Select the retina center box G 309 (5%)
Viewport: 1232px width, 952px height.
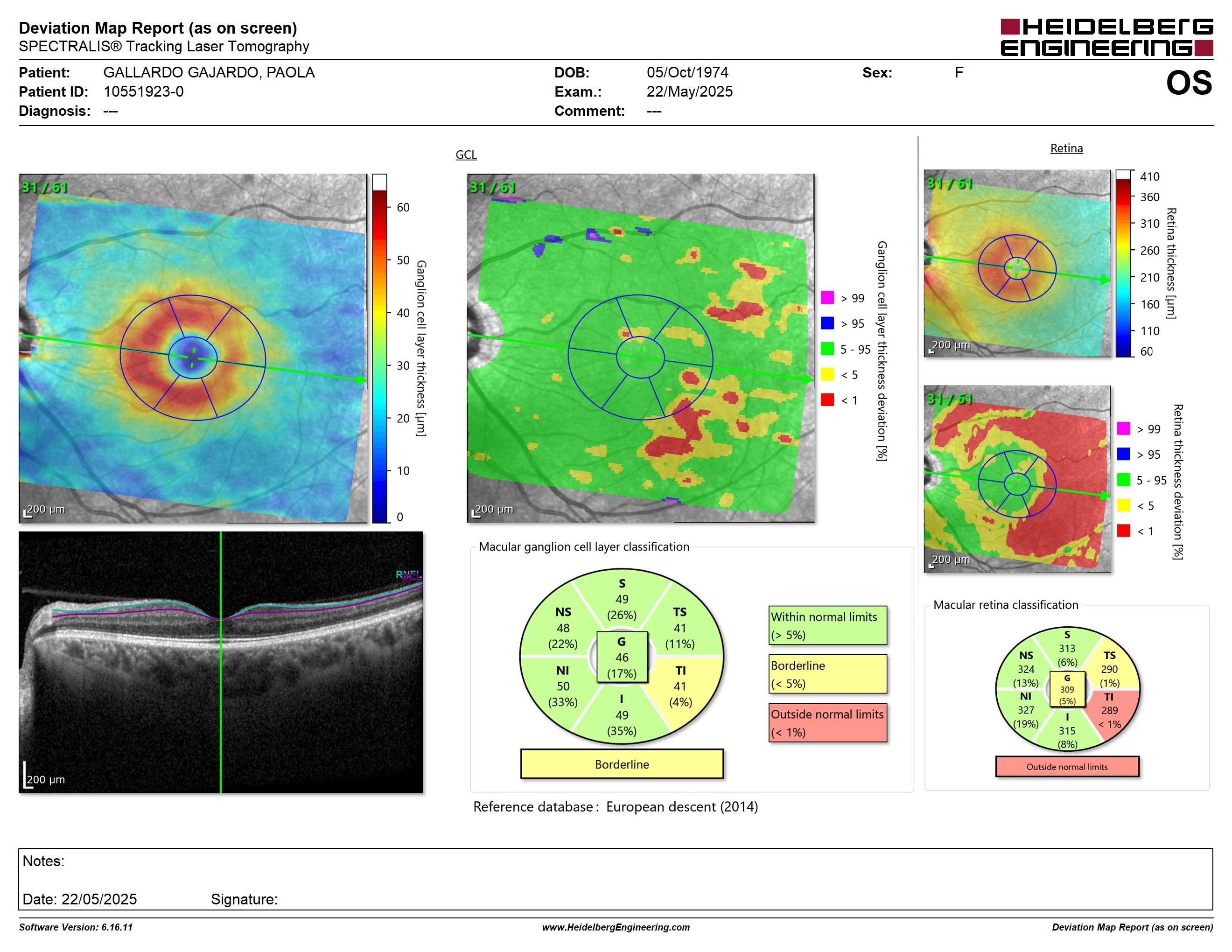coord(1067,689)
